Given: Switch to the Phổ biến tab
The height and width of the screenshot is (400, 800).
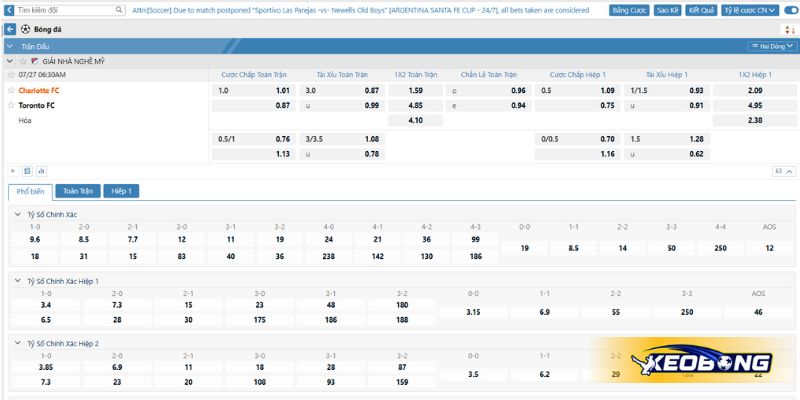Looking at the screenshot, I should 31,192.
